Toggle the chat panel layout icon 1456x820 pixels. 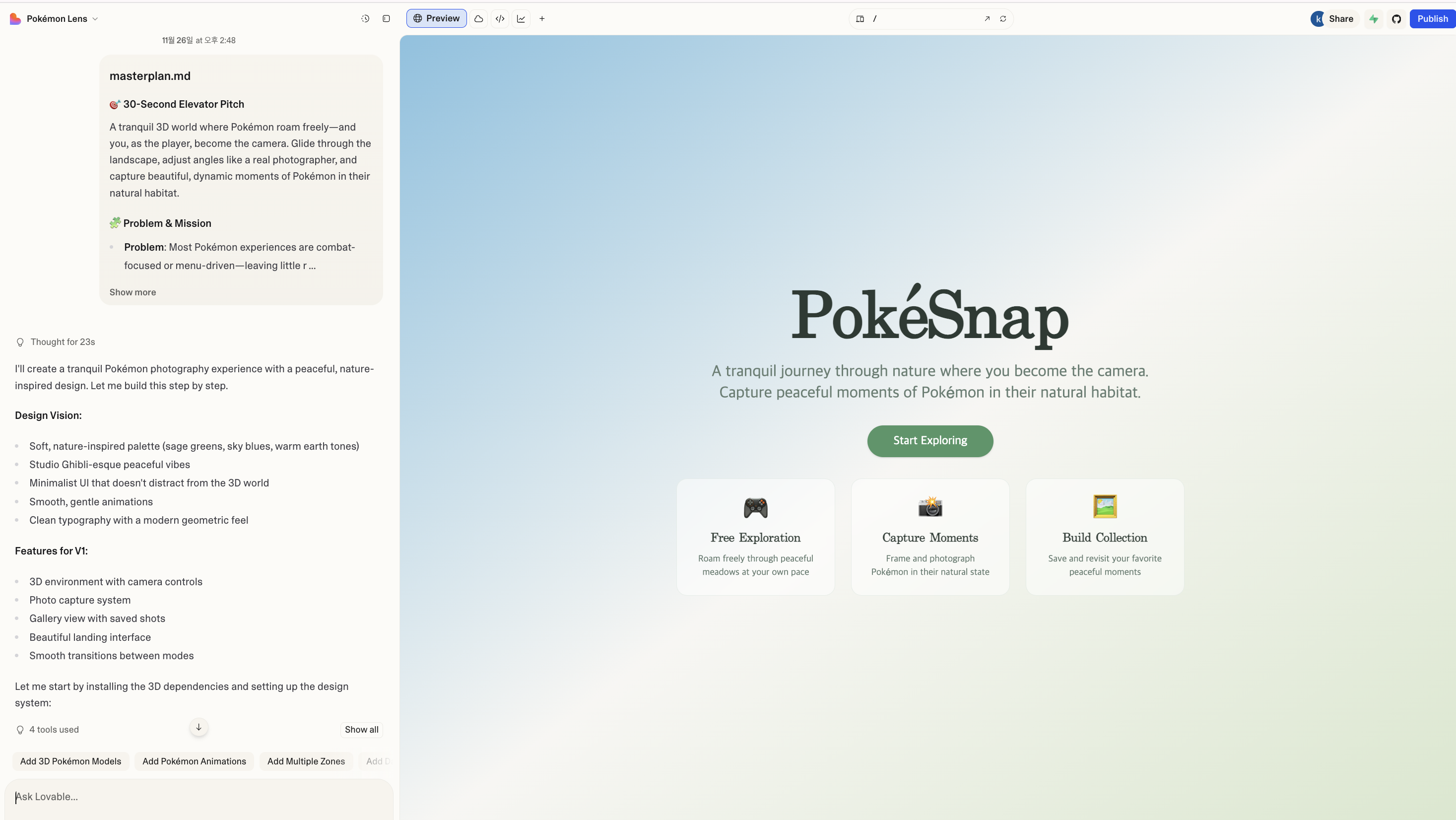coord(386,19)
